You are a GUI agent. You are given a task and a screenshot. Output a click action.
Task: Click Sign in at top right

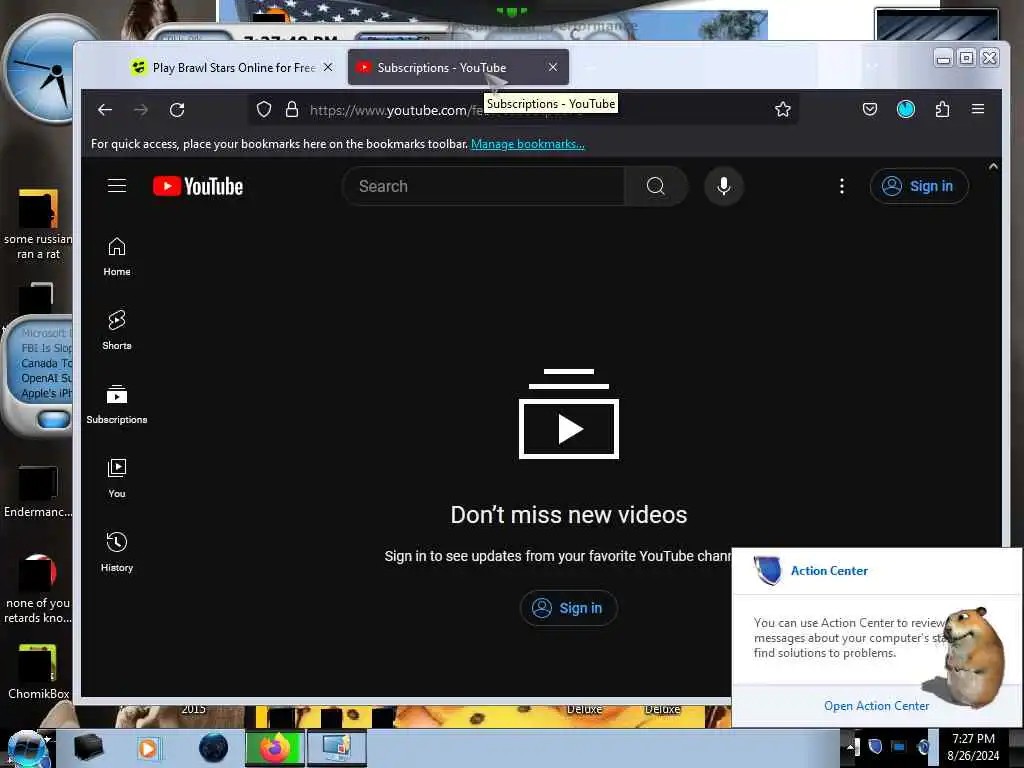pos(919,186)
